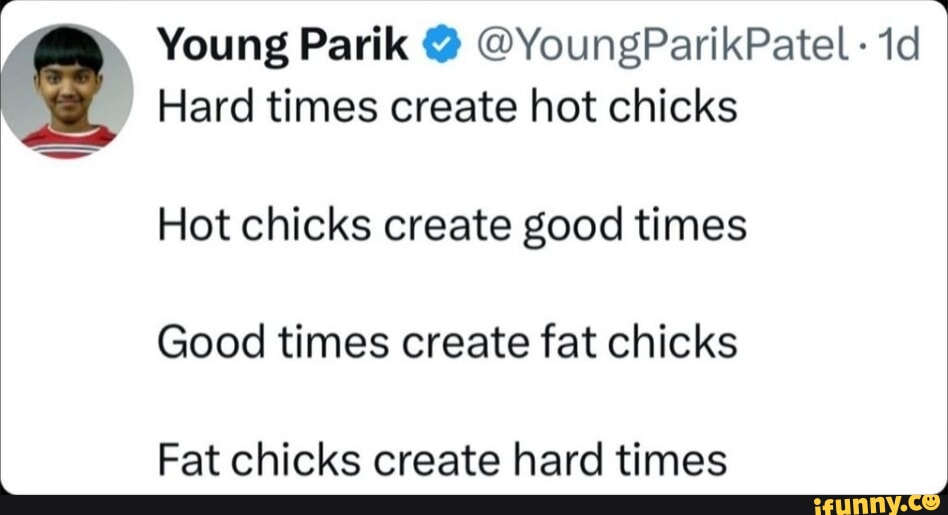Select the line "Good times create fat chicks"

[x=446, y=342]
